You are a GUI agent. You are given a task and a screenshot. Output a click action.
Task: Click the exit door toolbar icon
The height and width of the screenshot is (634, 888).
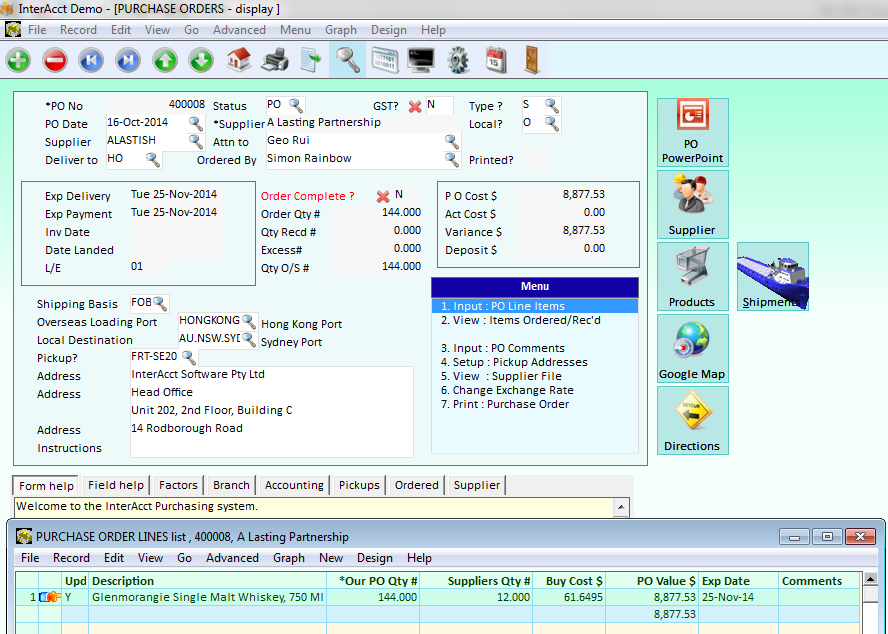click(532, 60)
